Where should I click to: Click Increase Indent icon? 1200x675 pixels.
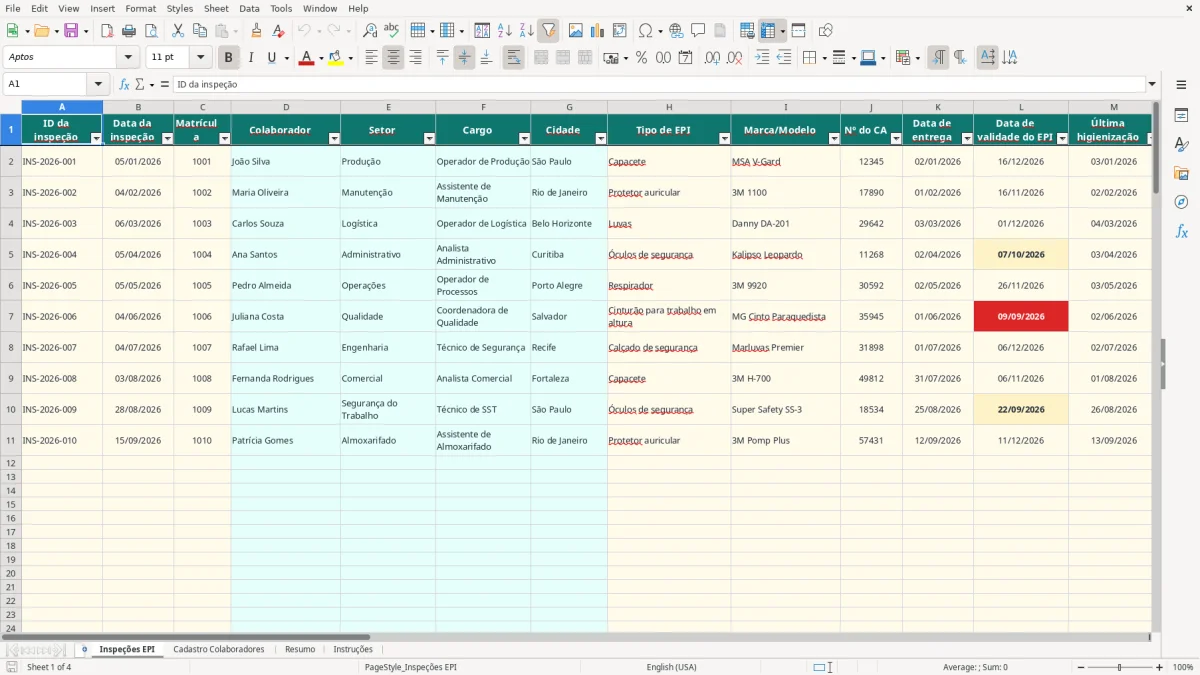point(762,58)
